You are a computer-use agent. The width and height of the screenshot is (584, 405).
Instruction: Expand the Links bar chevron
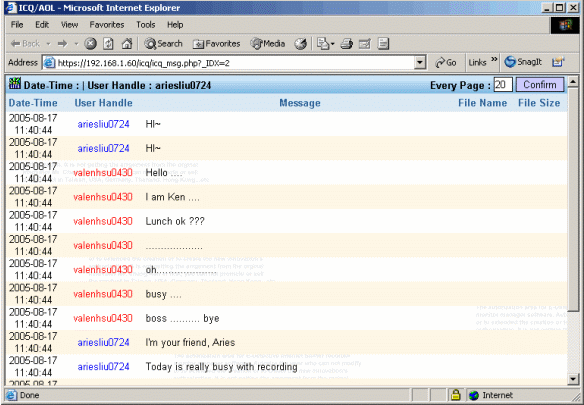(x=494, y=60)
